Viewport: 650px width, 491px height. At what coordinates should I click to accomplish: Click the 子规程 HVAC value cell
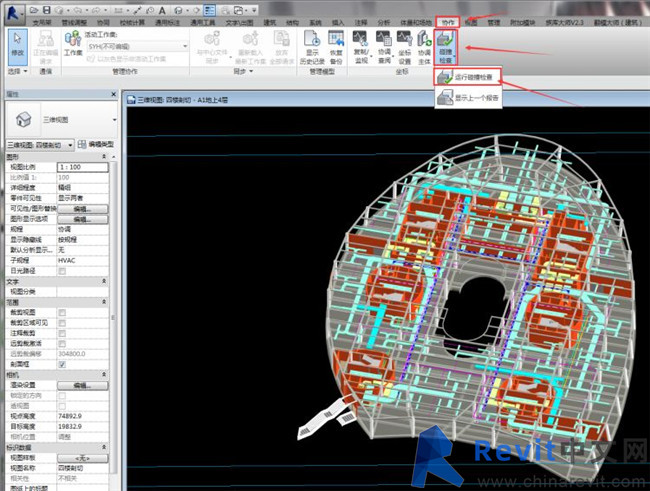82,260
